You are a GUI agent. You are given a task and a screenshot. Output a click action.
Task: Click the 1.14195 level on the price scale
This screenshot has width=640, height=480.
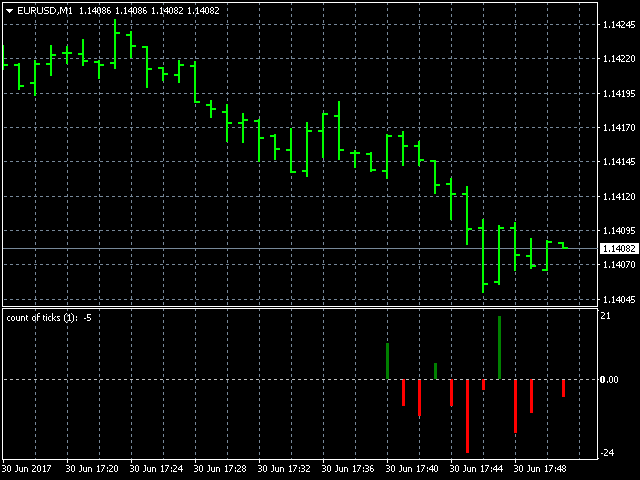tap(619, 93)
